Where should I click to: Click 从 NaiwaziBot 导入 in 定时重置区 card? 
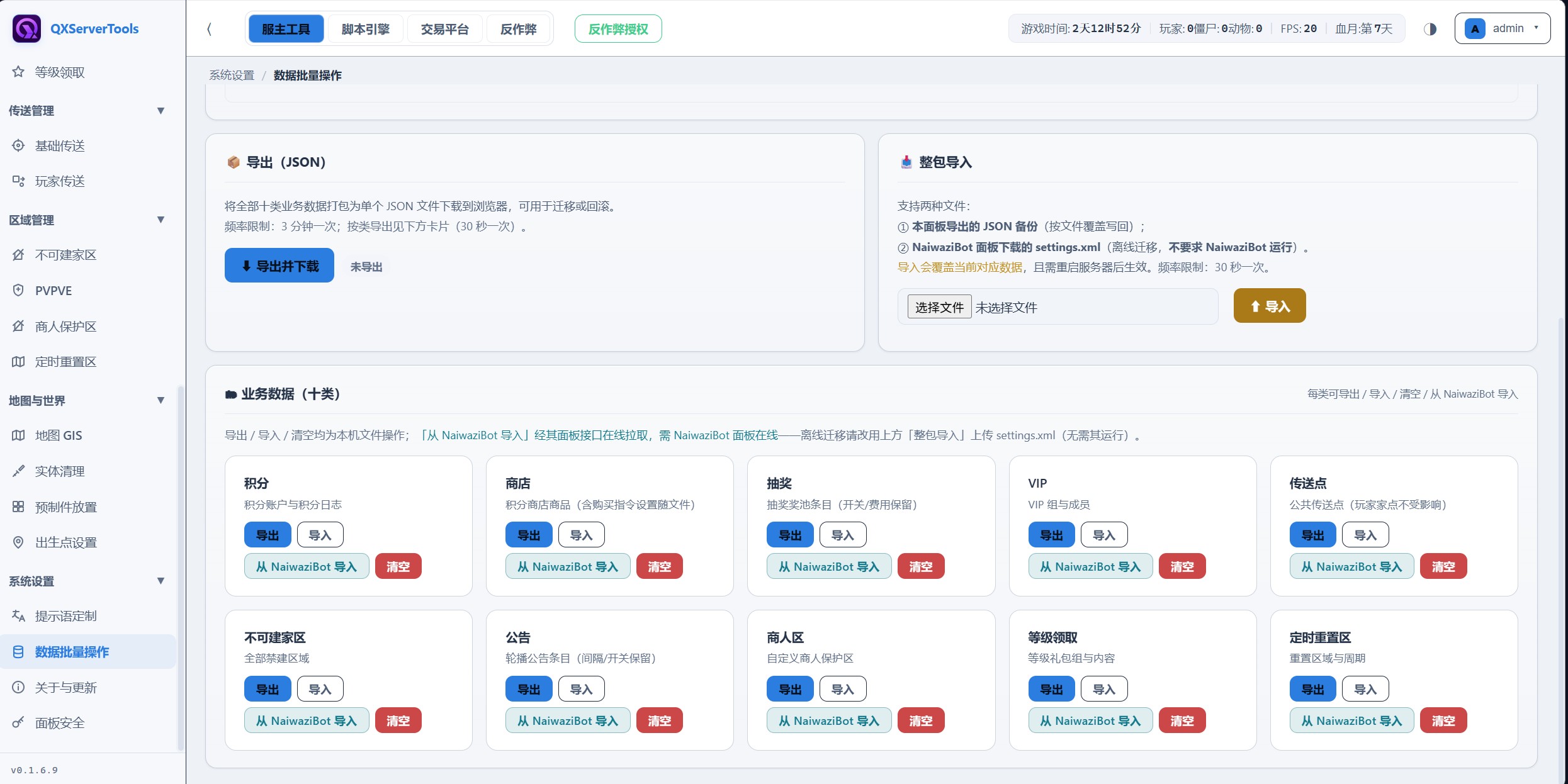pos(1352,720)
